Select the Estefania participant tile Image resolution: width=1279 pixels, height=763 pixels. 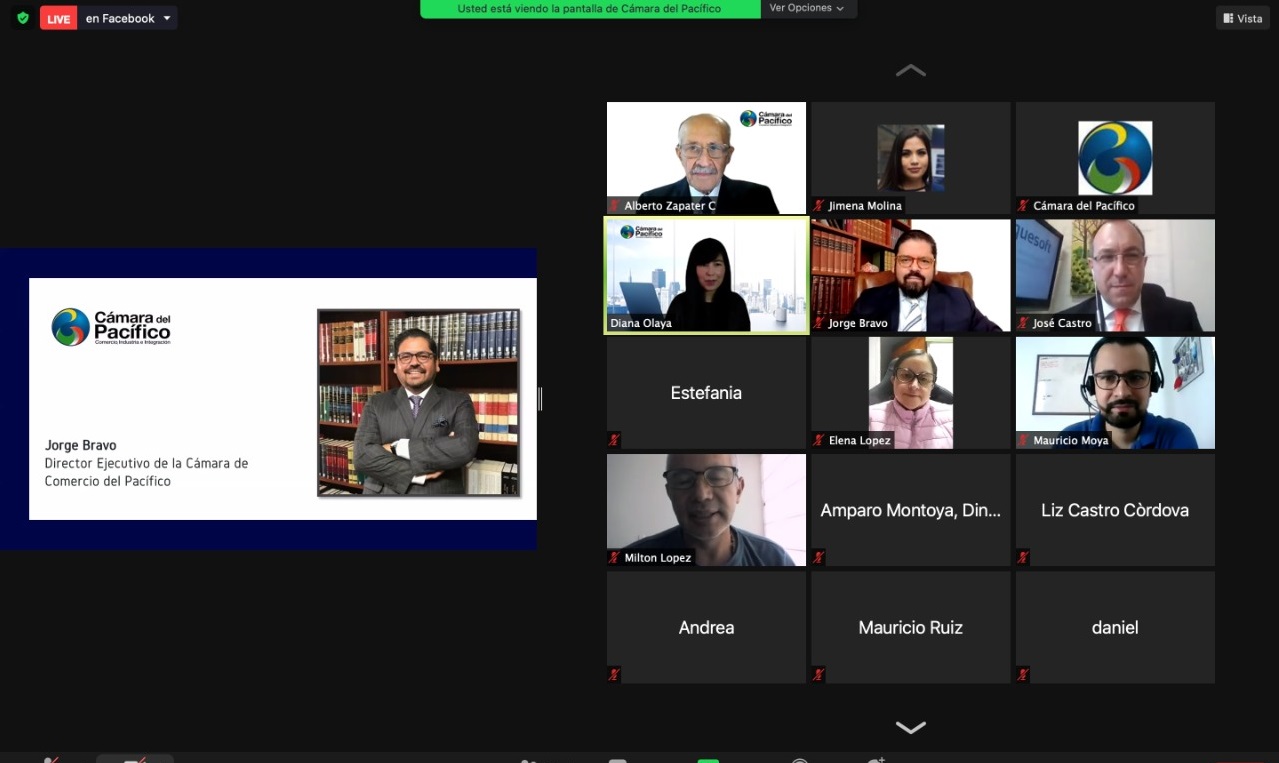coord(706,393)
